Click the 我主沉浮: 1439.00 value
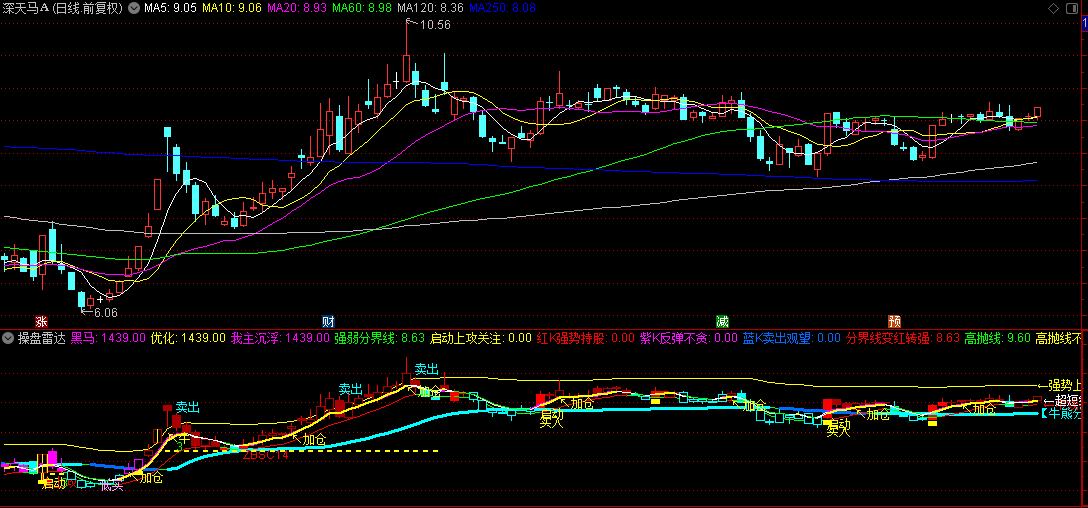Image resolution: width=1088 pixels, height=508 pixels. (x=280, y=339)
